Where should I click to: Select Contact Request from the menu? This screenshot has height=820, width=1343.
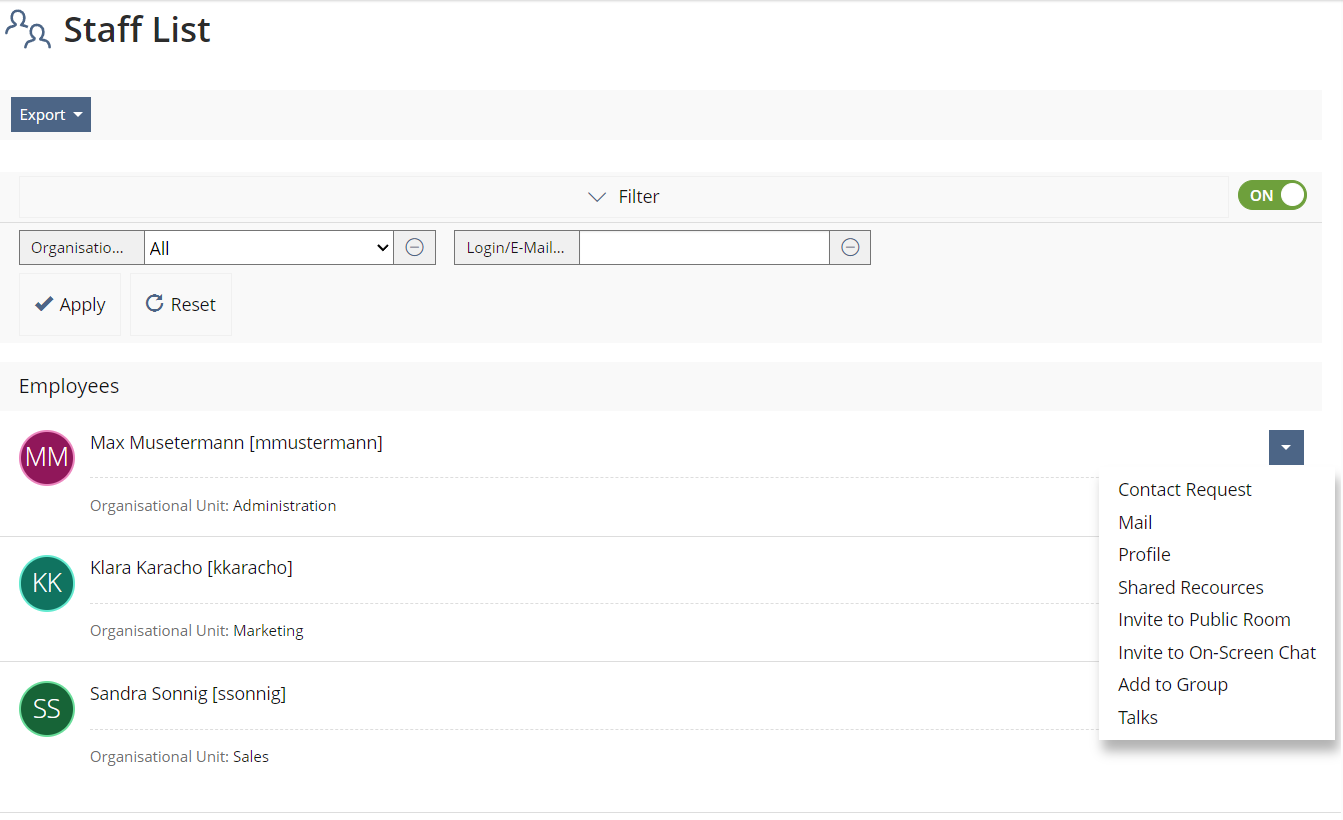click(1184, 490)
